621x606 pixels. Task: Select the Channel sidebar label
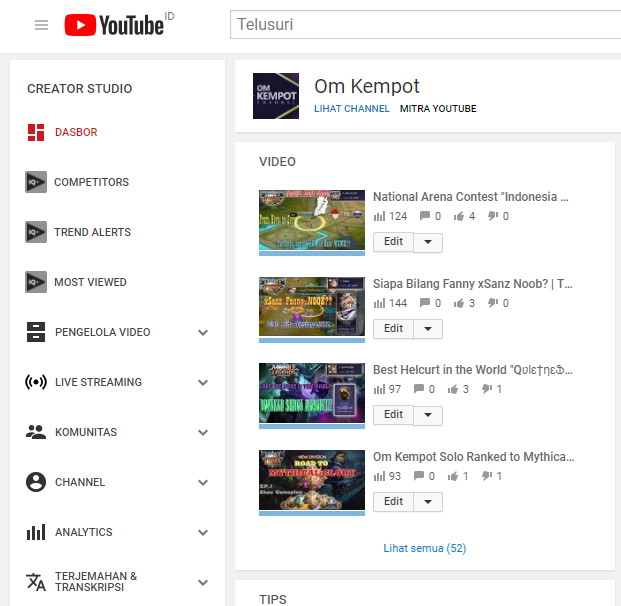[x=80, y=482]
